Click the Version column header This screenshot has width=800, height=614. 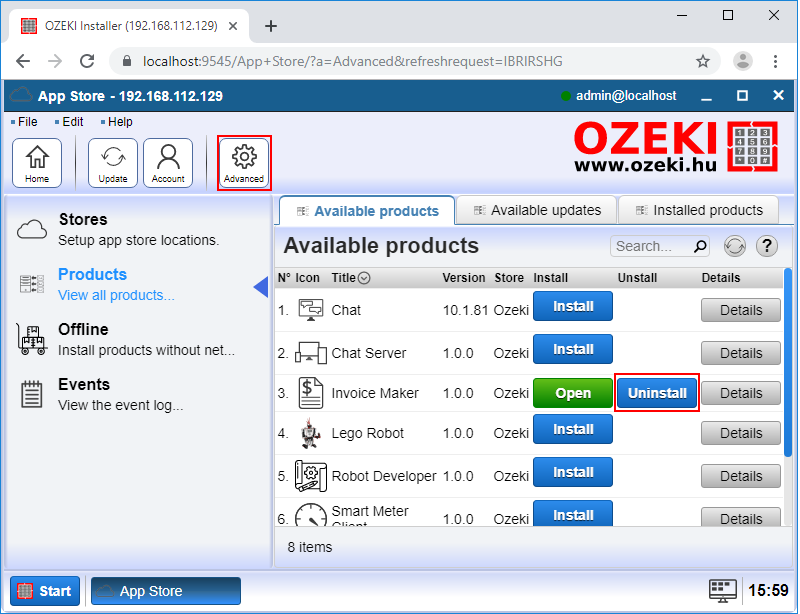464,278
